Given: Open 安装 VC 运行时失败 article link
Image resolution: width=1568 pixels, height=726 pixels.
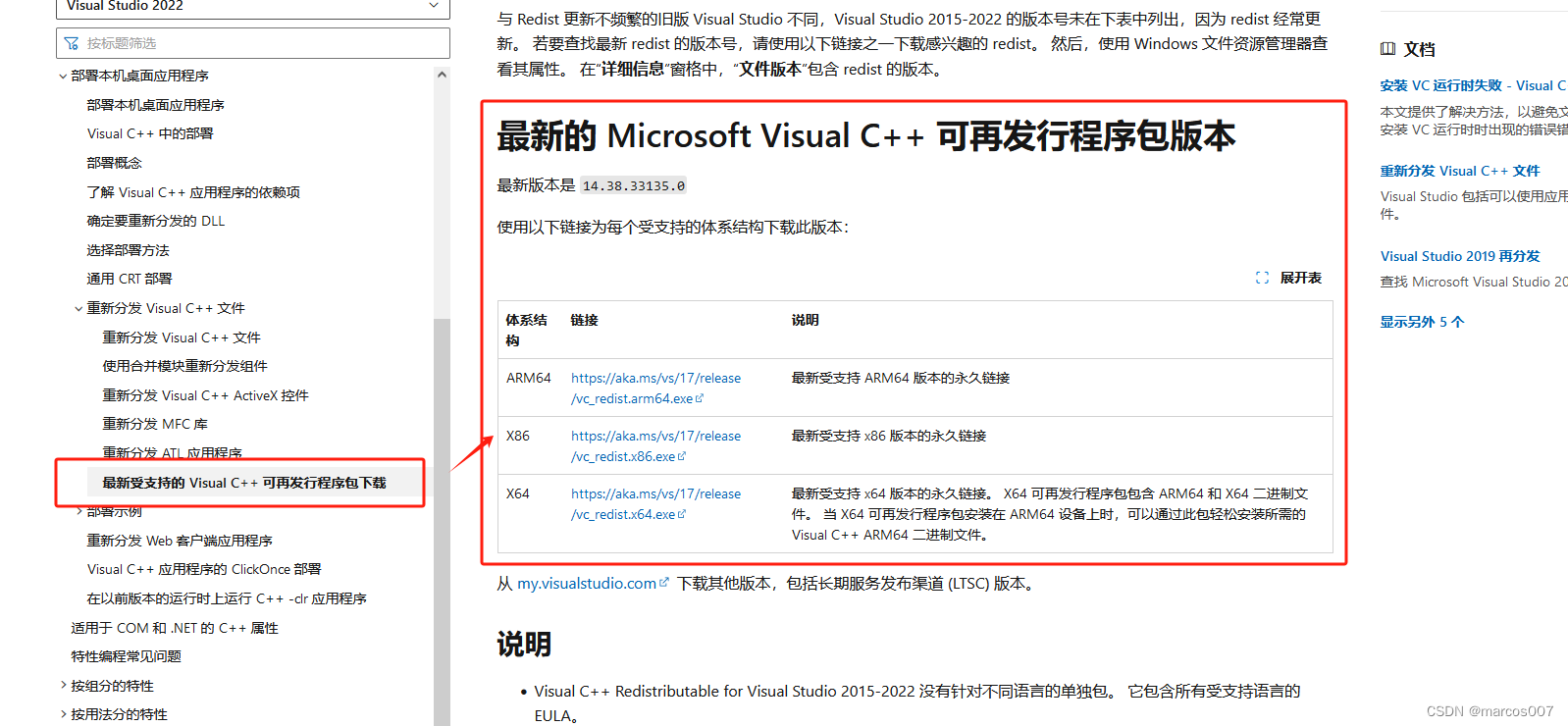Looking at the screenshot, I should 1474,85.
